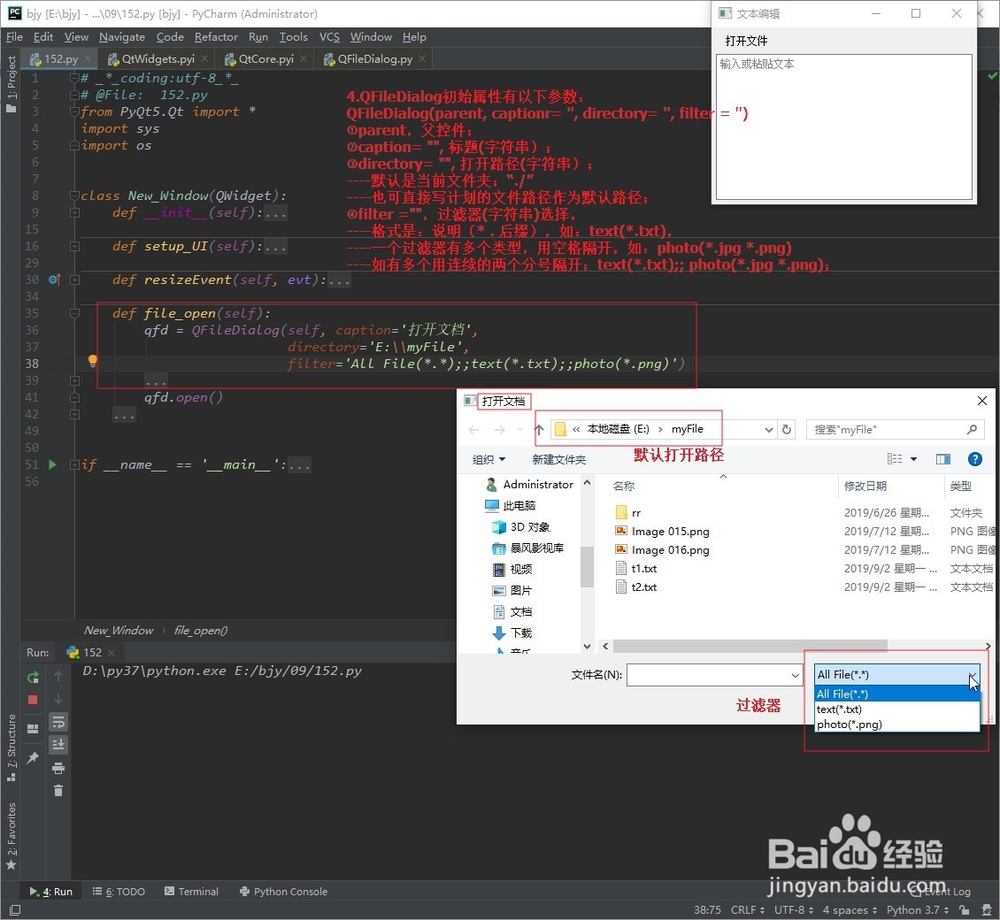
Task: Clear run output with trash icon
Action: tap(58, 791)
